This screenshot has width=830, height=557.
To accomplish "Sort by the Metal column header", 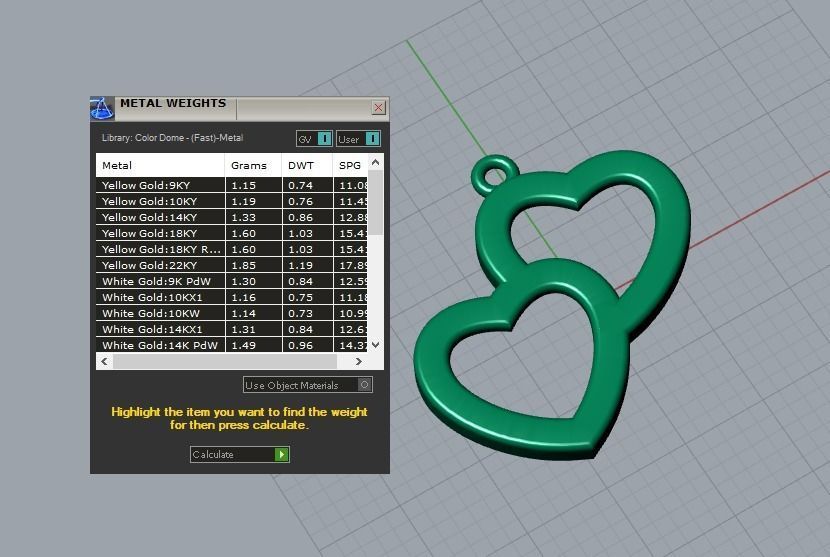I will click(160, 165).
